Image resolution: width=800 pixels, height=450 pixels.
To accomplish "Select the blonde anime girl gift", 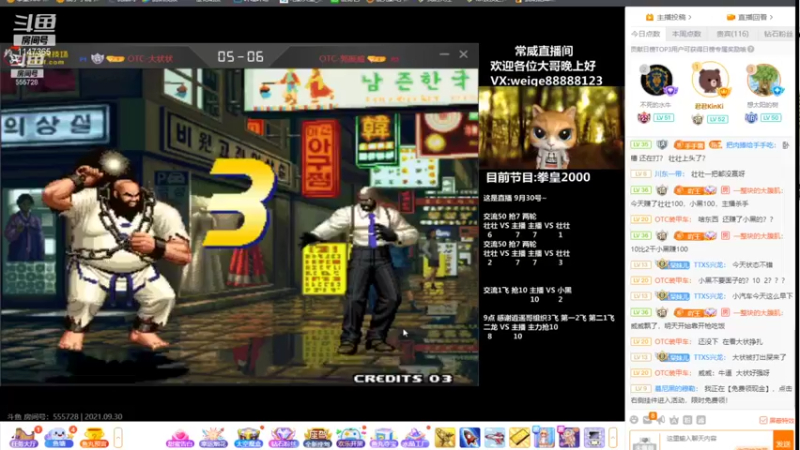I will coord(544,438).
